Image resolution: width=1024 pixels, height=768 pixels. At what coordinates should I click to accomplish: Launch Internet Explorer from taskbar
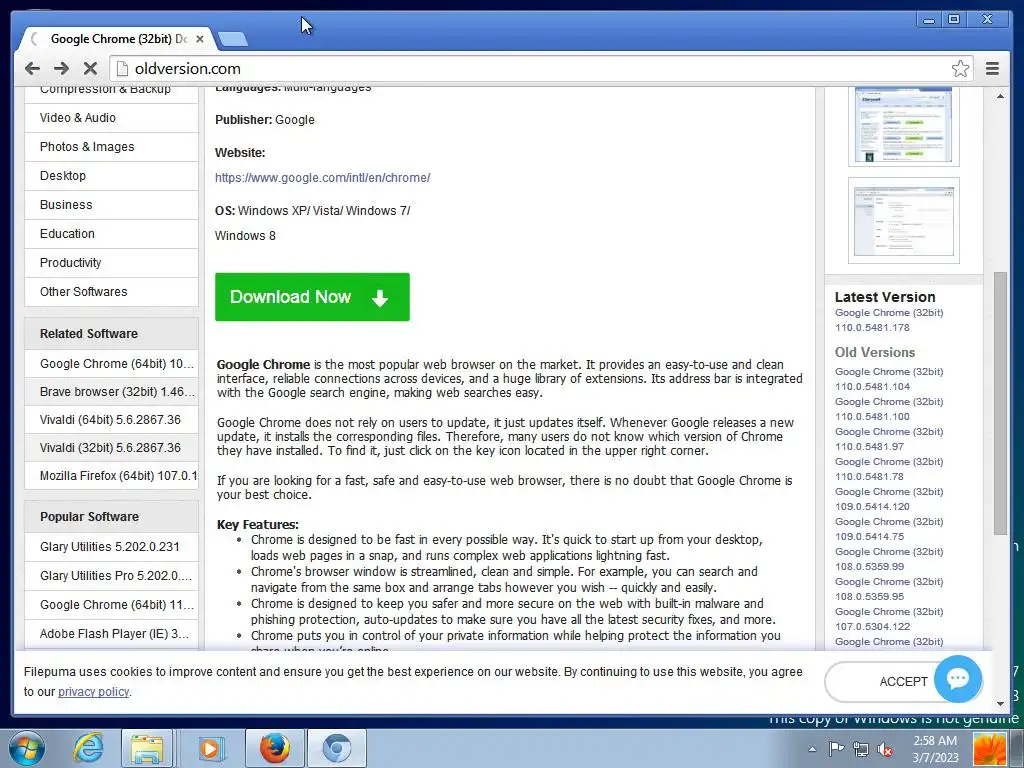click(88, 748)
